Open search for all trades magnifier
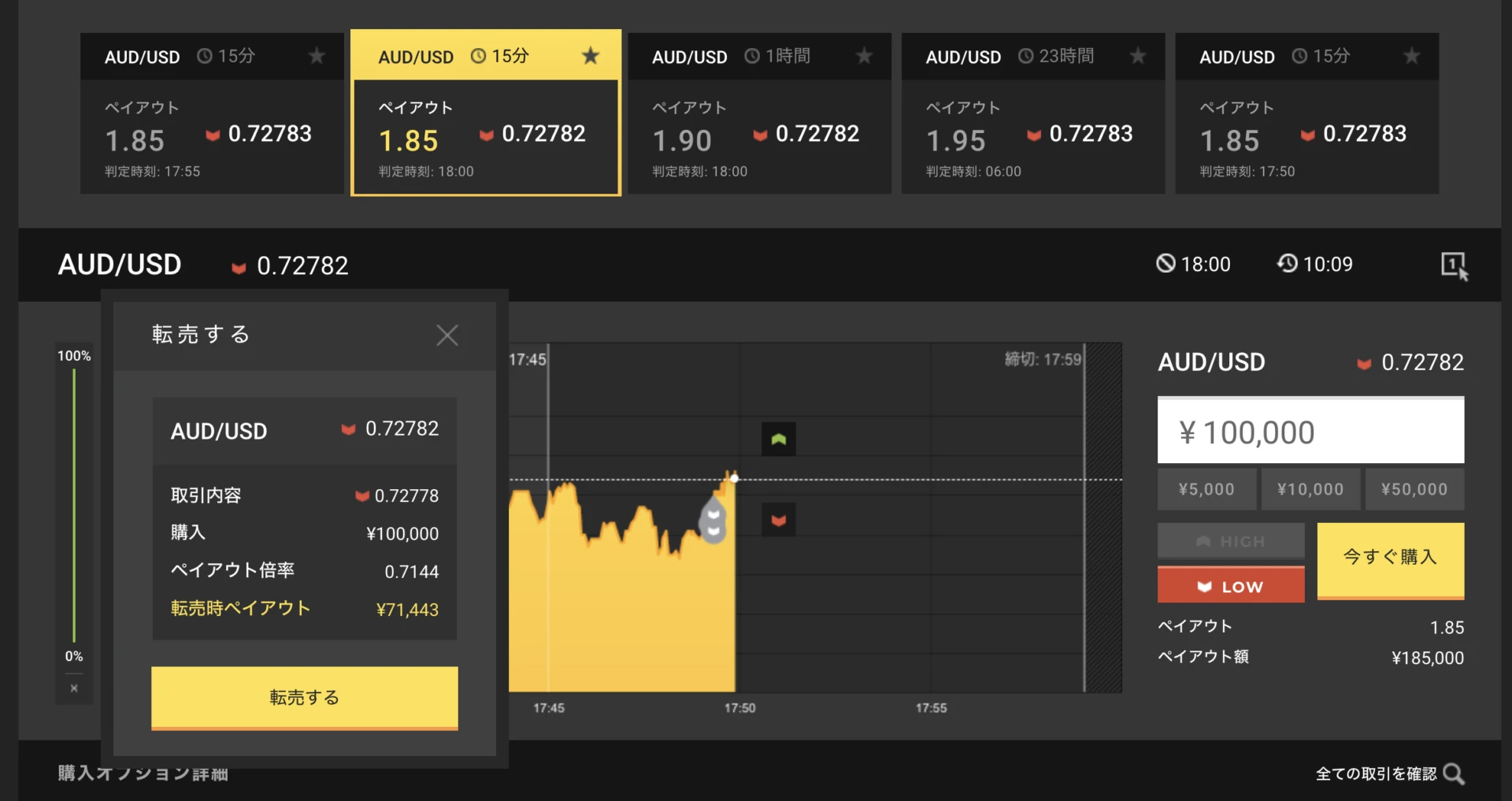 1454,774
